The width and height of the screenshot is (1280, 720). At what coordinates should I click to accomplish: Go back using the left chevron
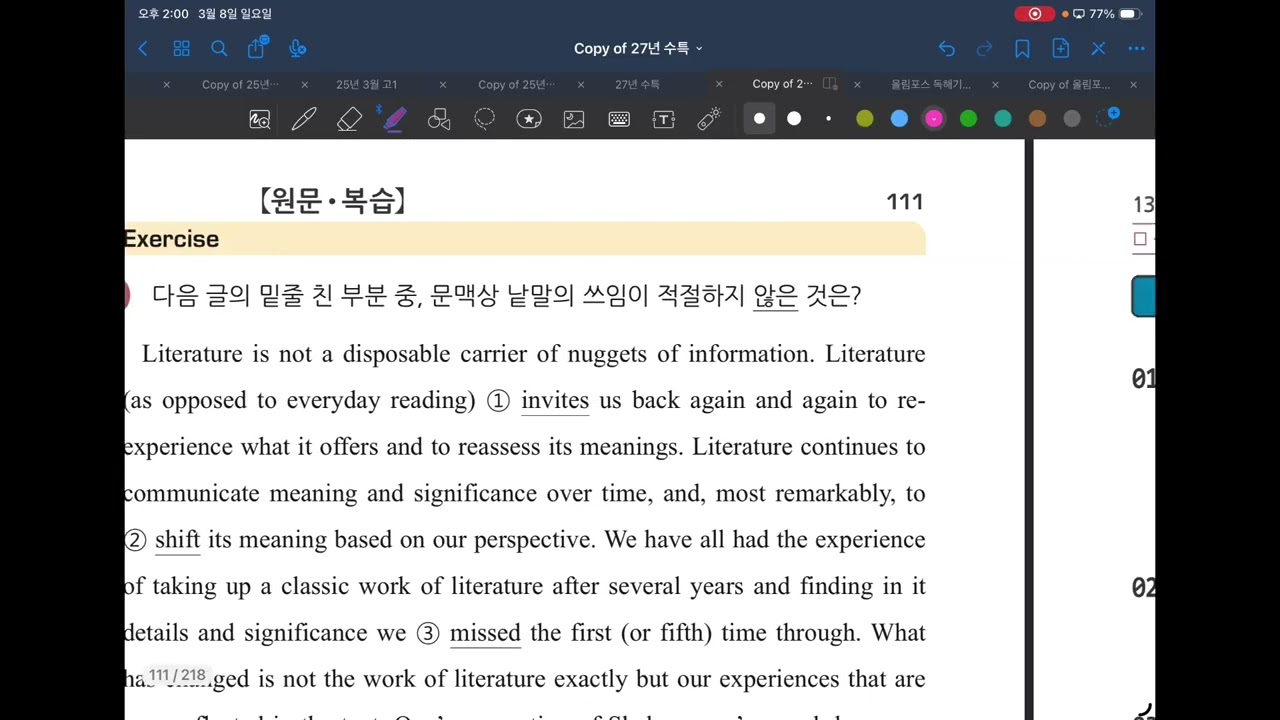point(143,48)
